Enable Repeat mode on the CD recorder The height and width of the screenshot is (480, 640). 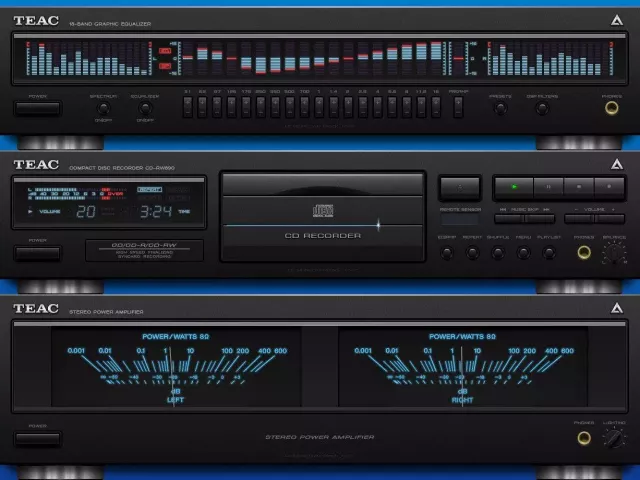(x=472, y=253)
